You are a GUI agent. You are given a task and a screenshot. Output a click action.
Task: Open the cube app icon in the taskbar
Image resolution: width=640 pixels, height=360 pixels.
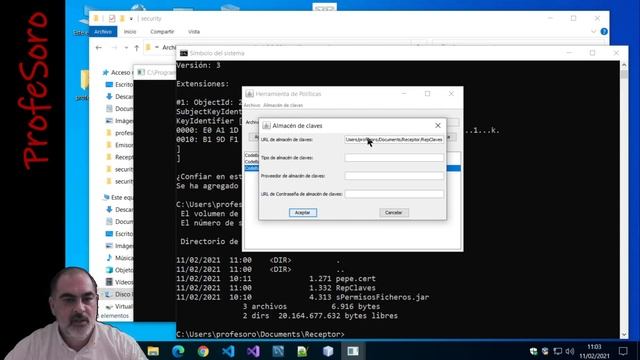click(328, 351)
